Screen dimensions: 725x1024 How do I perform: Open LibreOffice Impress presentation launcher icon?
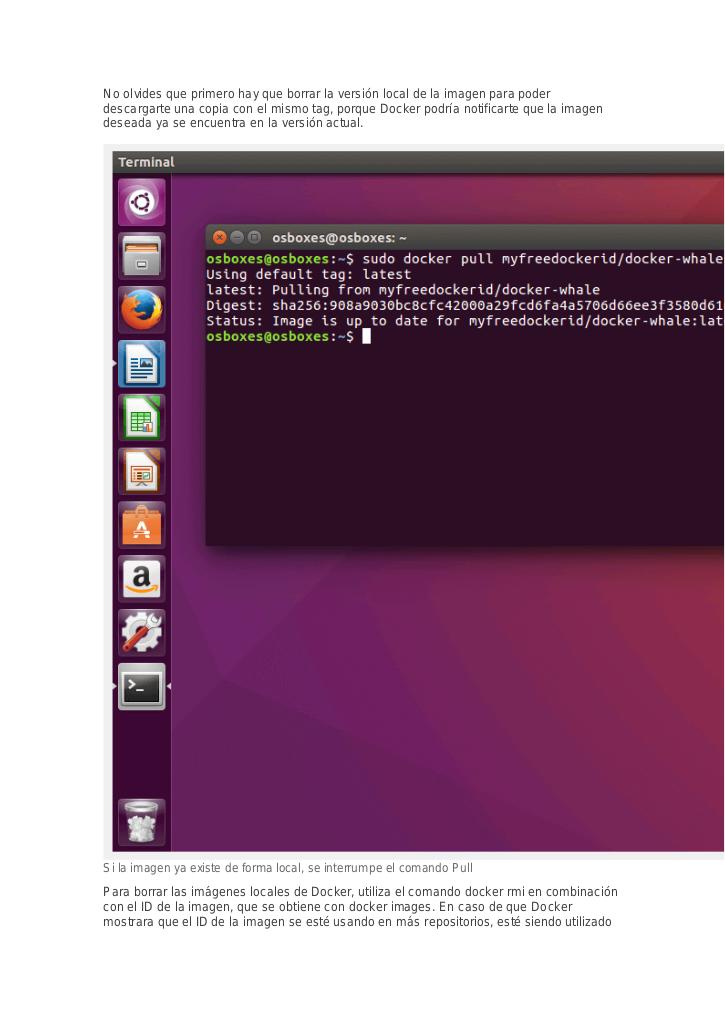[x=142, y=472]
